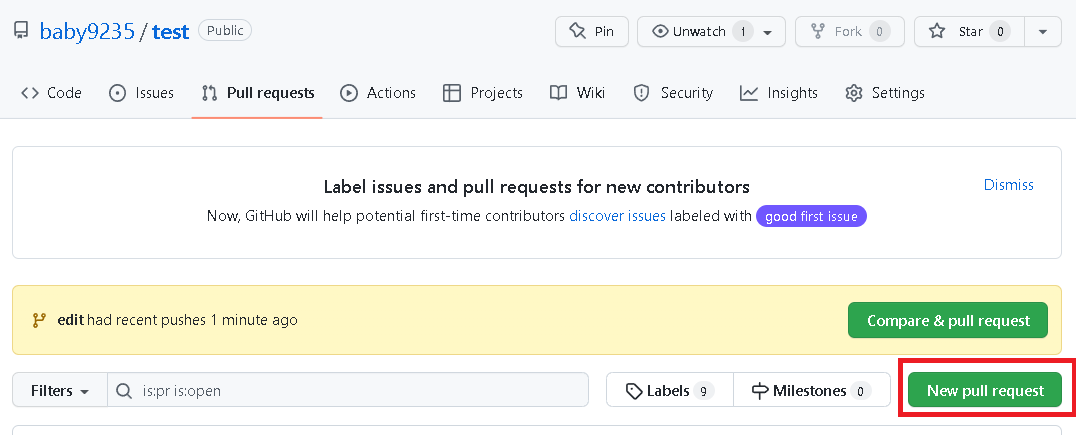Follow the discover issues link

[x=617, y=216]
